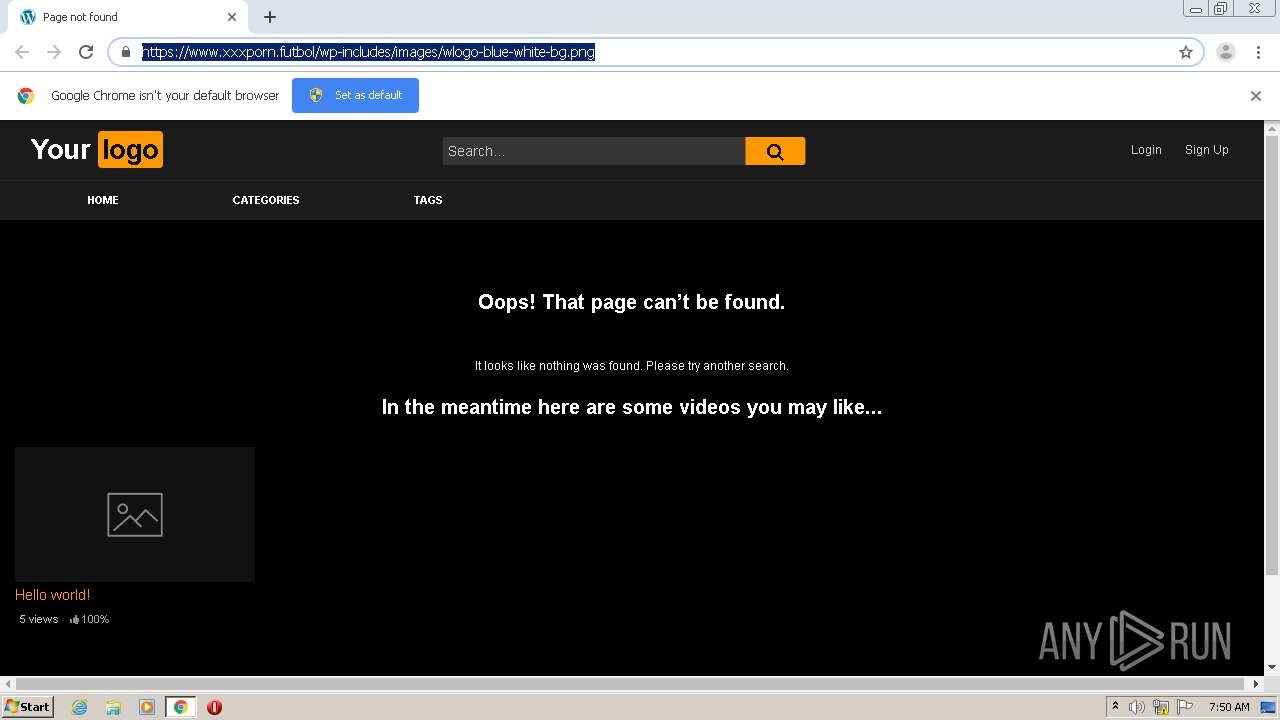Open the Login link
This screenshot has height=720, width=1280.
pos(1146,150)
